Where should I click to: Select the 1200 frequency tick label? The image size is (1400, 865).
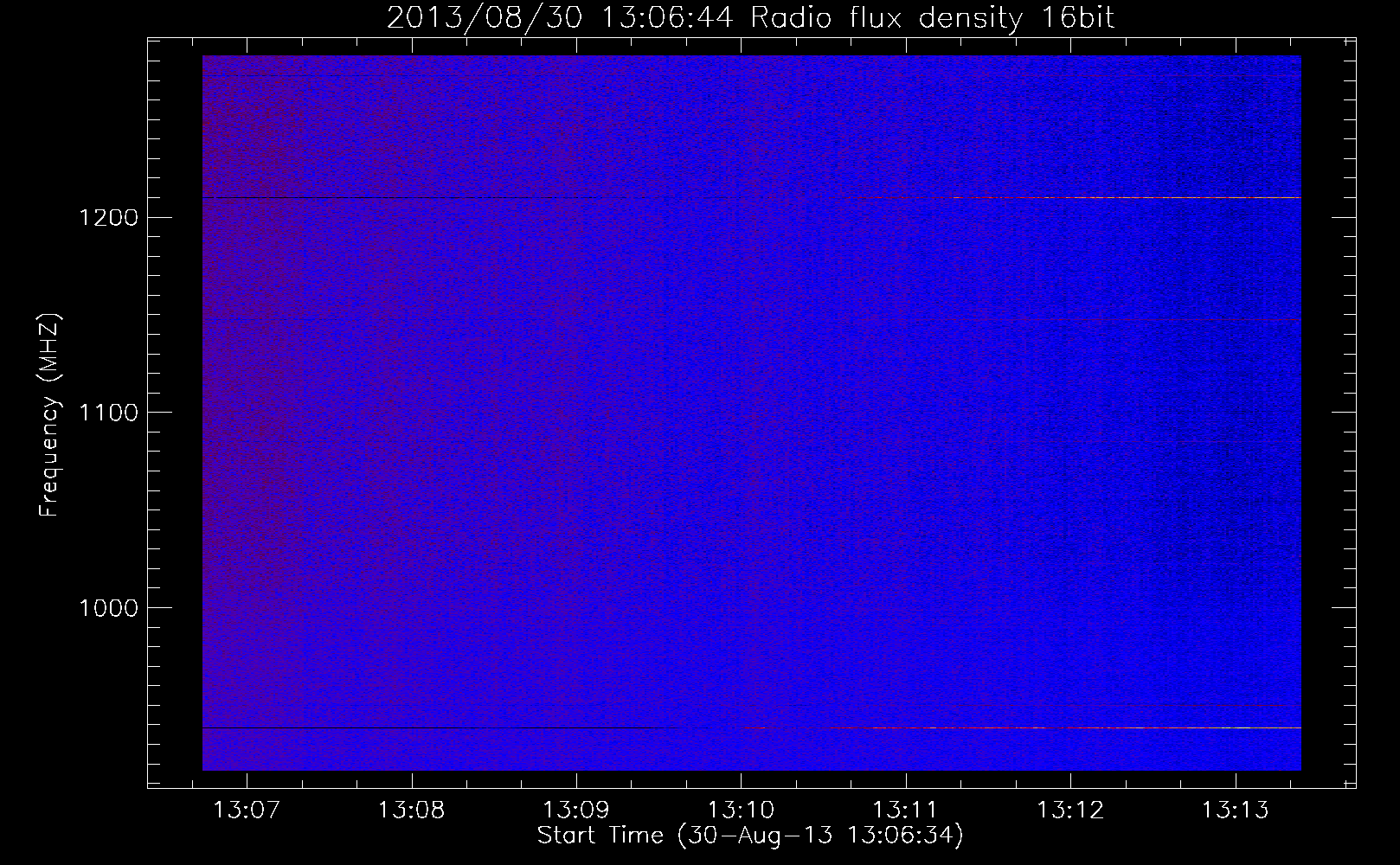(108, 217)
